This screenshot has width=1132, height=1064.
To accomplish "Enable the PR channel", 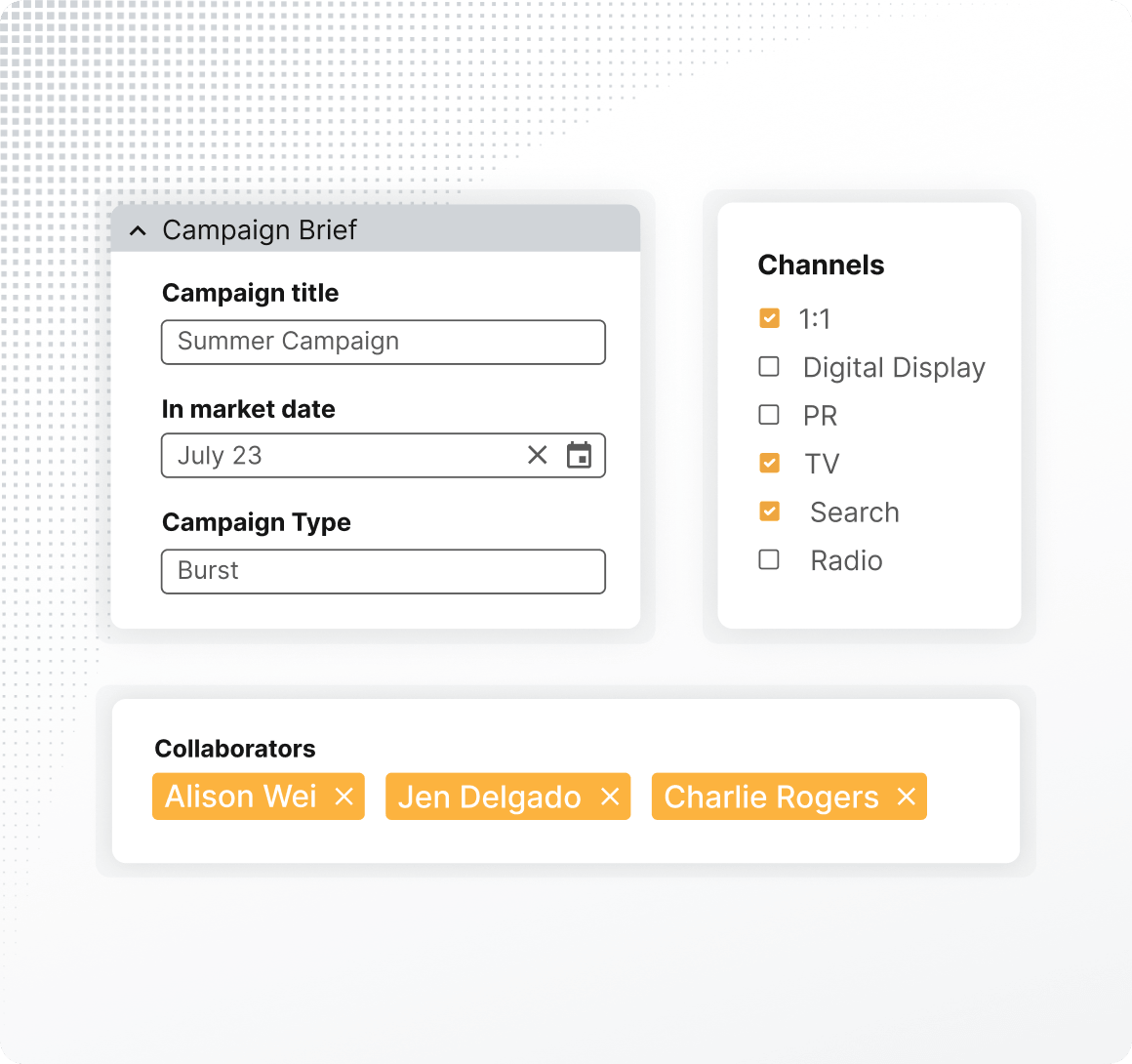I will click(x=769, y=415).
